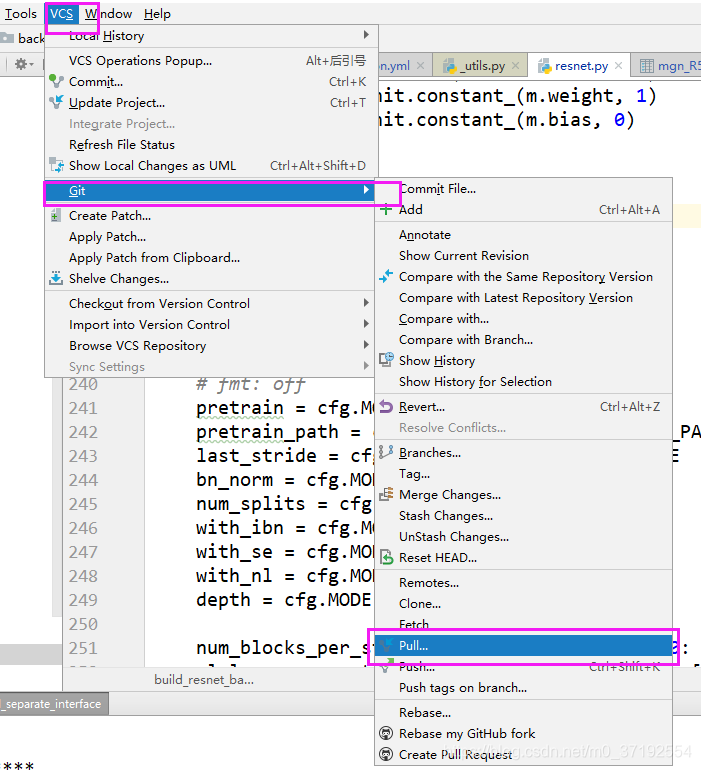Select Compare with Branch...
Image resolution: width=701 pixels, height=770 pixels.
pos(524,340)
